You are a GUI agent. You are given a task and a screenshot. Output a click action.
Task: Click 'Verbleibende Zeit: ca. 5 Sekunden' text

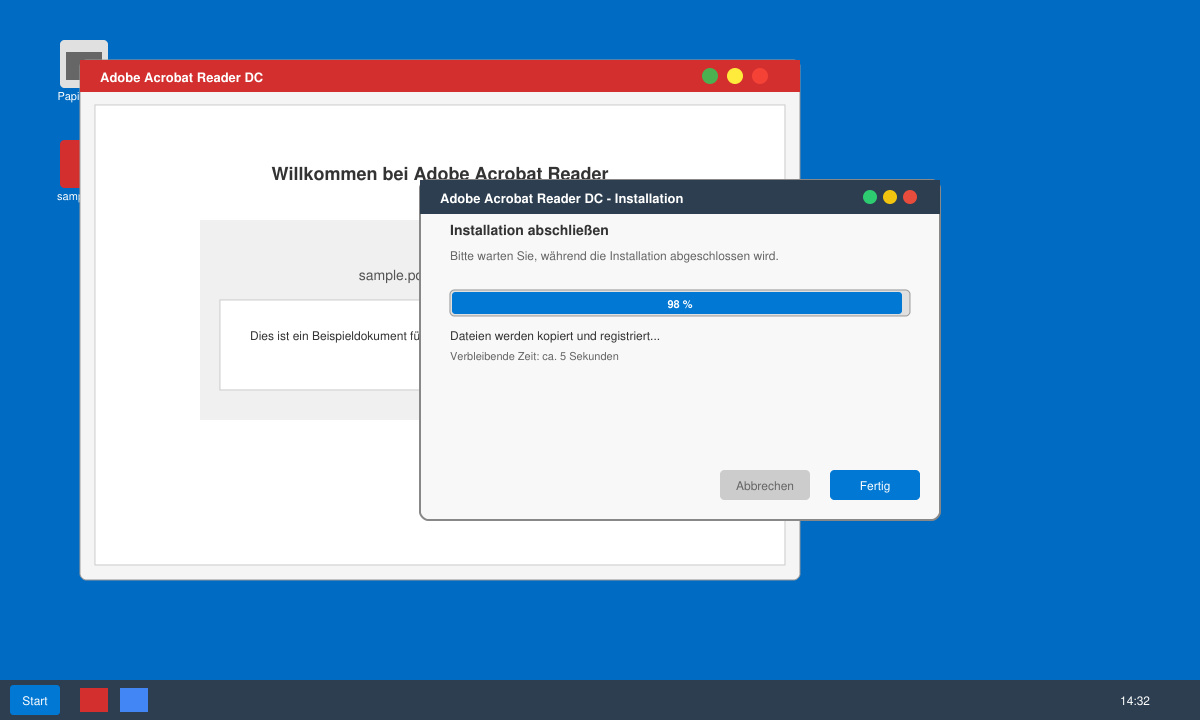pyautogui.click(x=534, y=356)
